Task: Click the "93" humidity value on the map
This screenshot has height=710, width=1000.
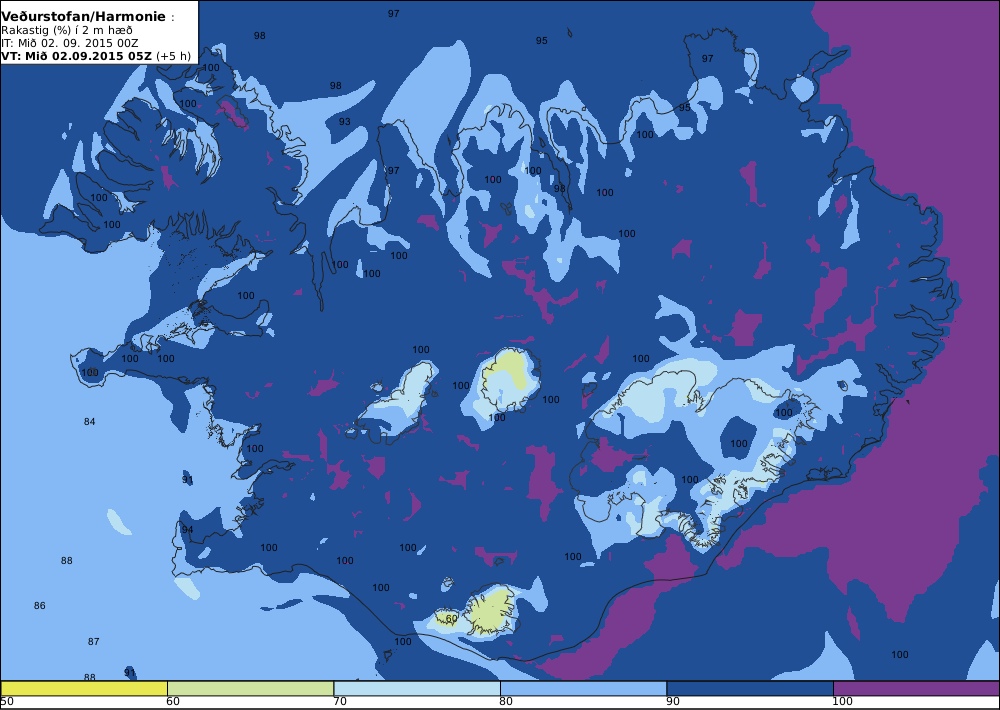Action: click(x=344, y=122)
